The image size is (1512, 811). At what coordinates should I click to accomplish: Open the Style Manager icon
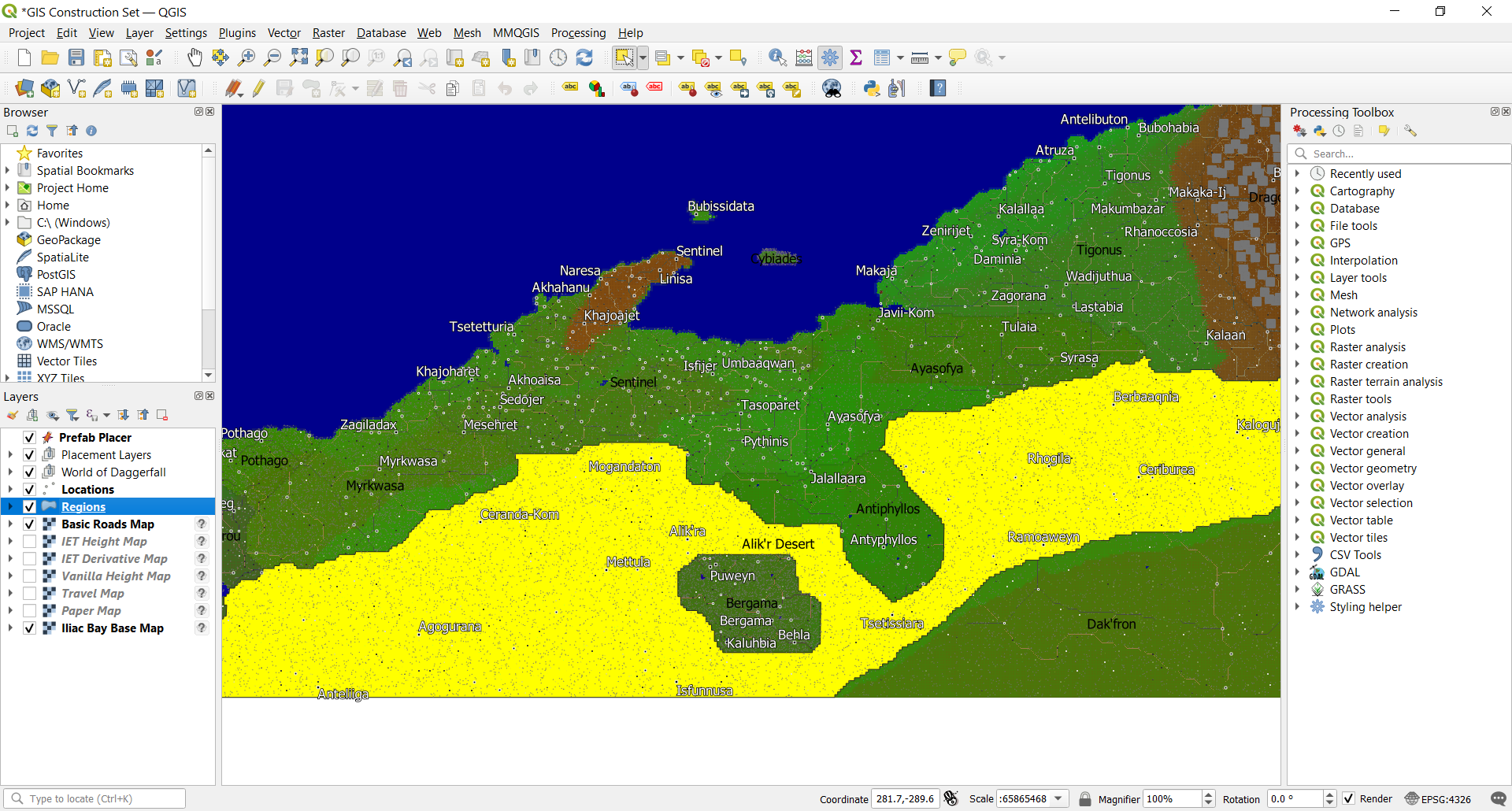coord(154,57)
